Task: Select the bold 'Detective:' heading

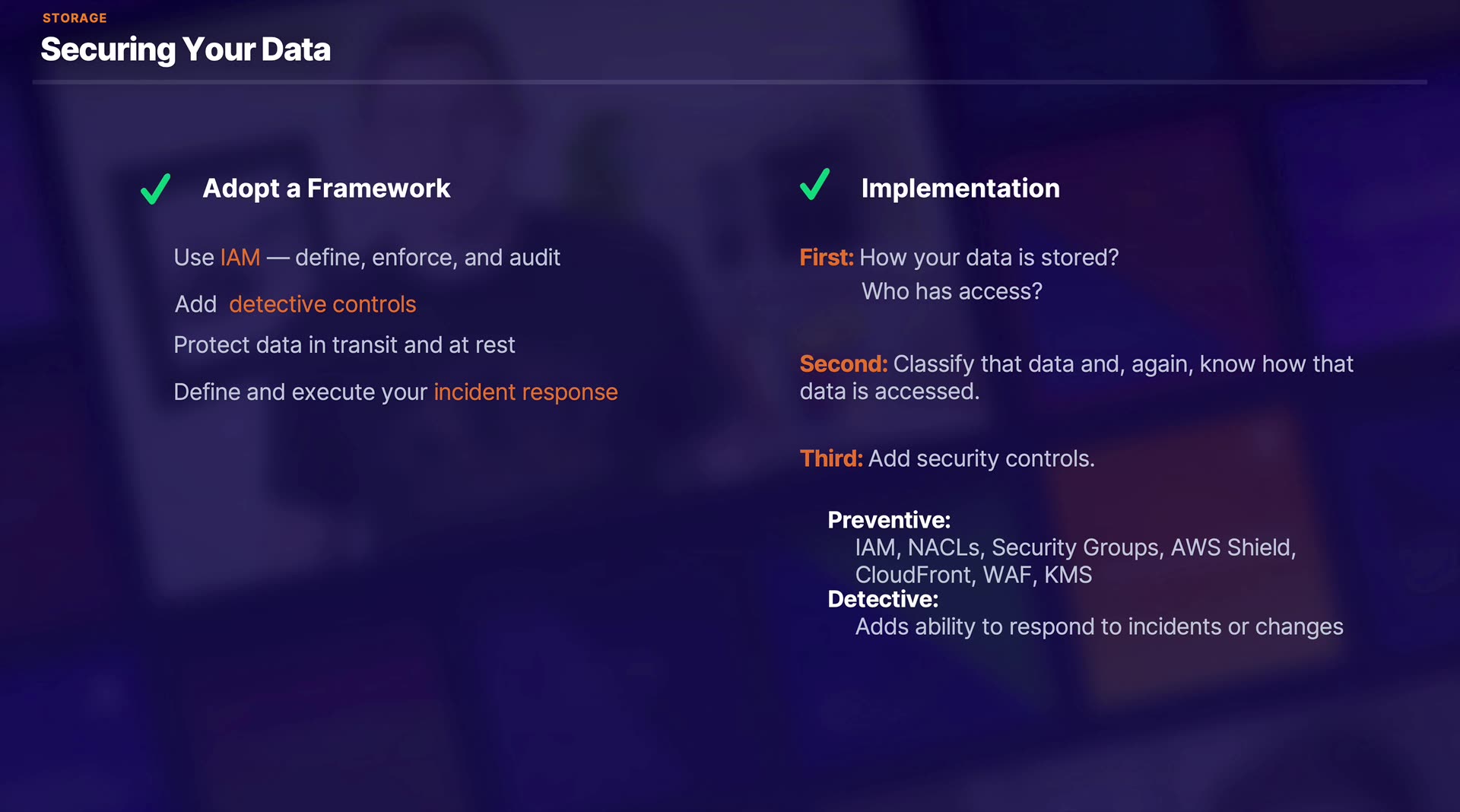Action: 883,599
